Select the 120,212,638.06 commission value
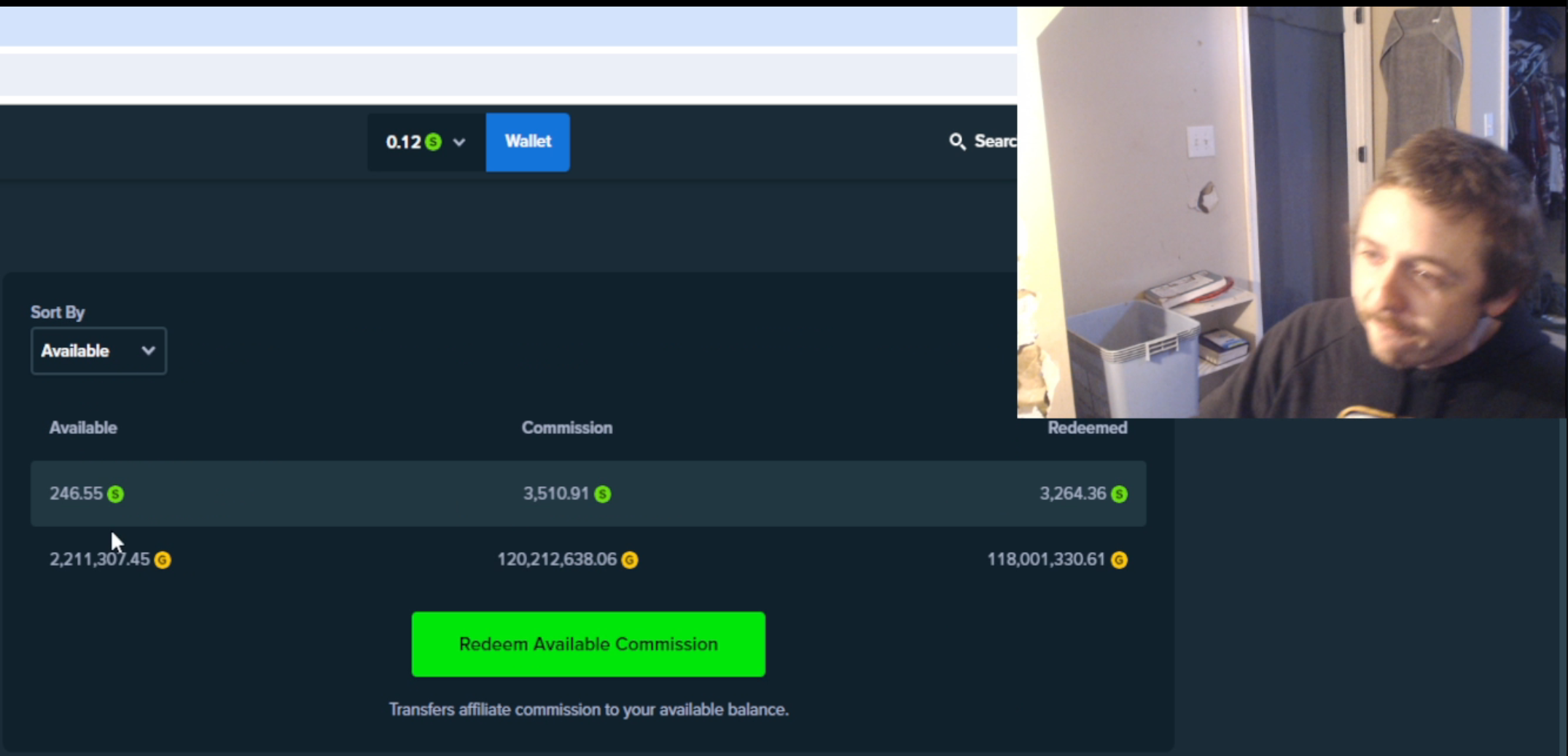The image size is (1568, 756). 557,559
